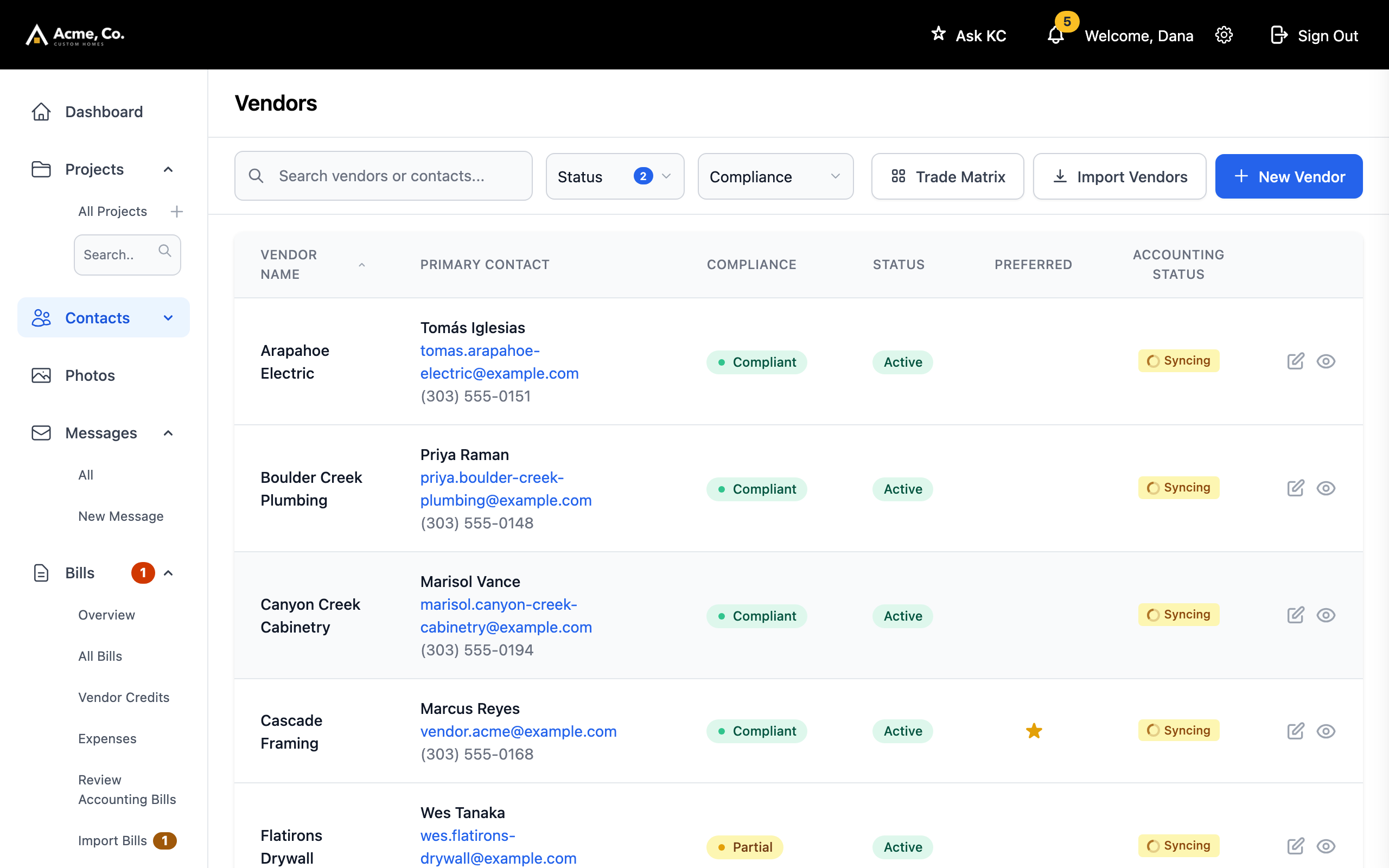Collapse the Messages sidebar section chevron
The height and width of the screenshot is (868, 1389).
pos(168,433)
